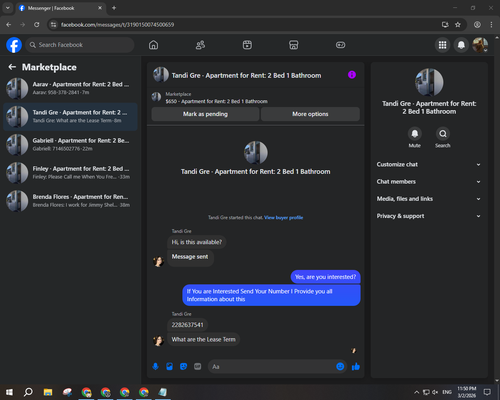500x400 pixels.
Task: Open the Brenda Flores conversation
Action: click(x=70, y=201)
